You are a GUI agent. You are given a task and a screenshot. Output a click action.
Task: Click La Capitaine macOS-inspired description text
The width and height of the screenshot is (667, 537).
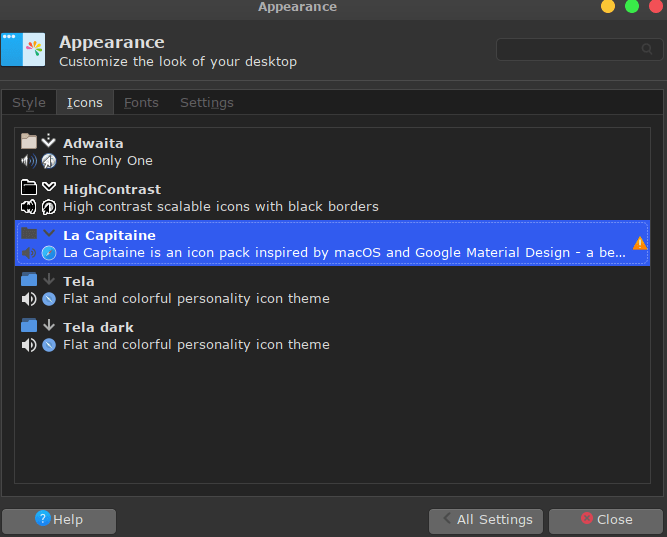(x=344, y=253)
